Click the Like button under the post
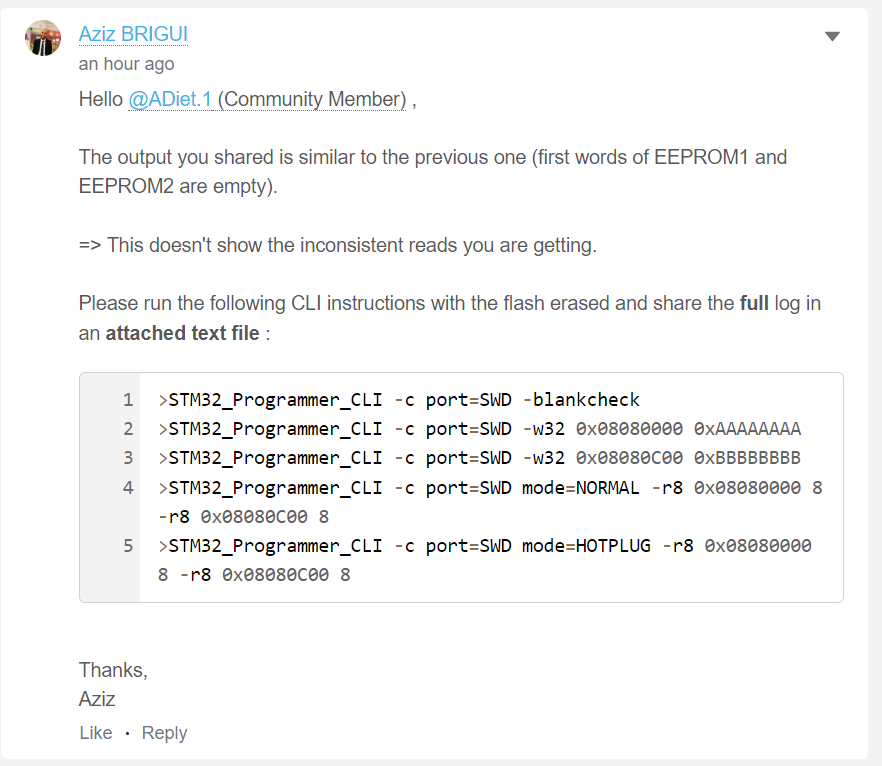 (x=96, y=733)
